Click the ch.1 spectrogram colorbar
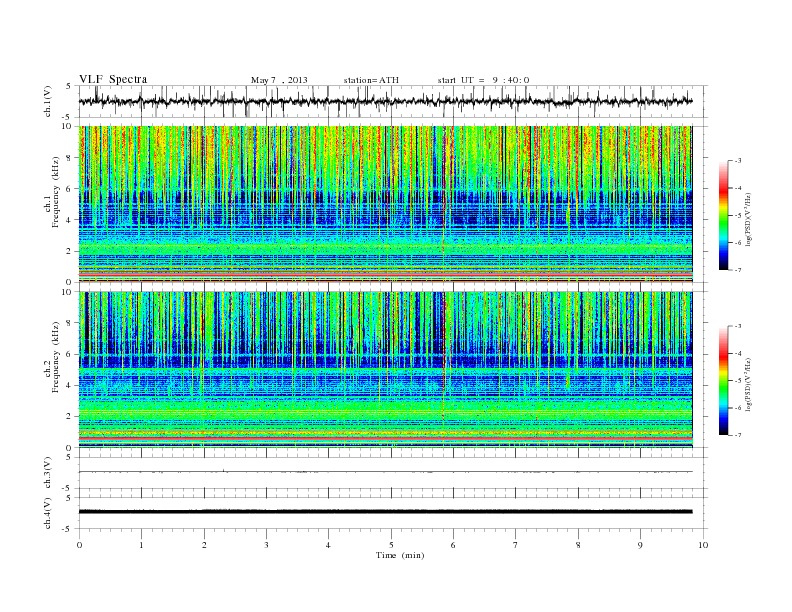 (x=723, y=215)
